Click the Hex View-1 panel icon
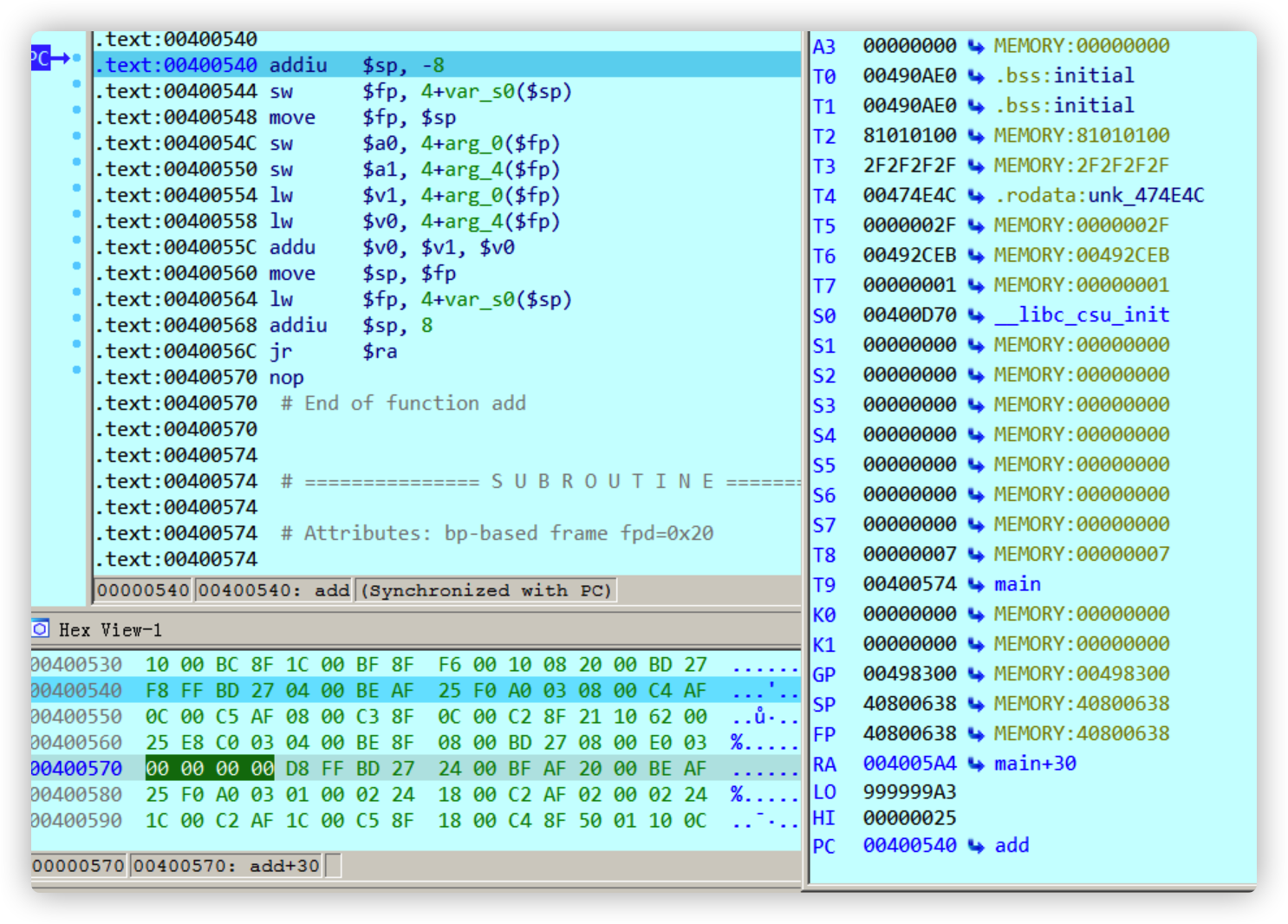This screenshot has width=1288, height=924. click(x=40, y=629)
